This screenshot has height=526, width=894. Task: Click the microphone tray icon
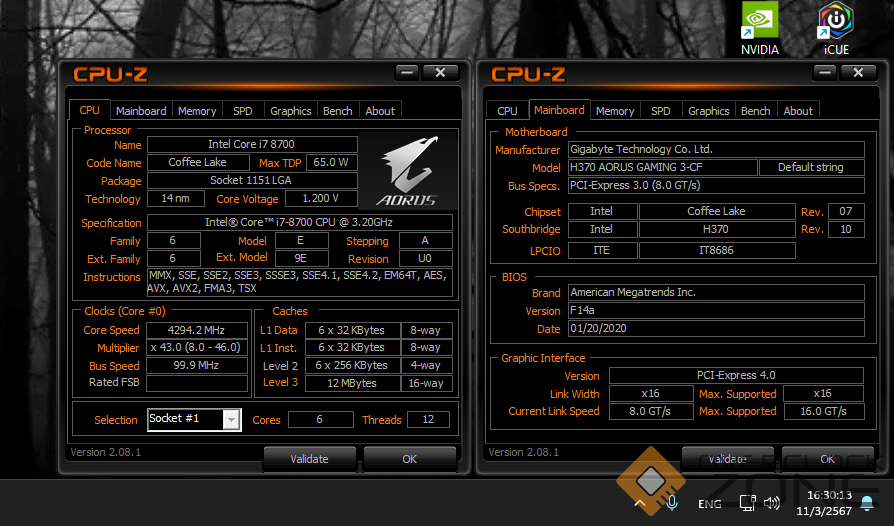click(x=672, y=503)
